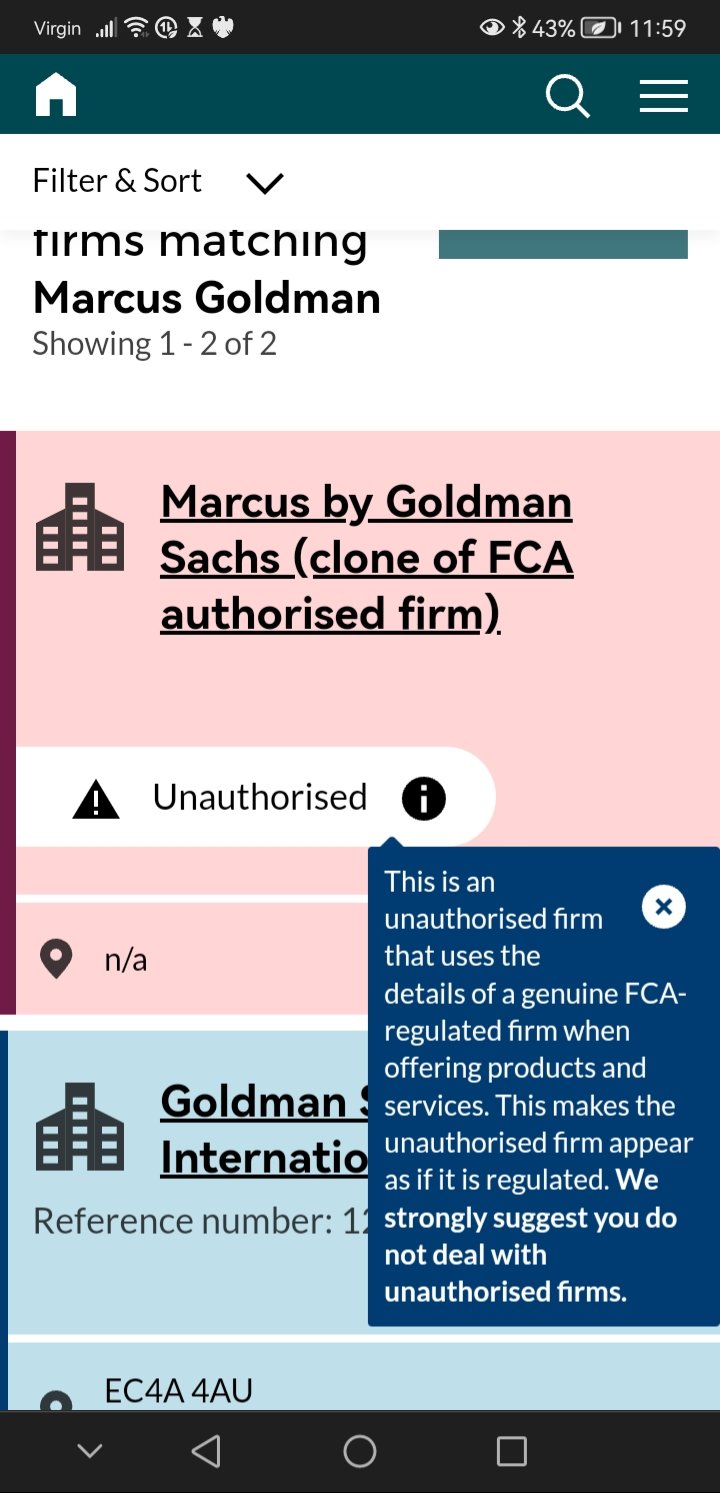Open search with the magnifier icon
The image size is (720, 1493).
pos(567,97)
